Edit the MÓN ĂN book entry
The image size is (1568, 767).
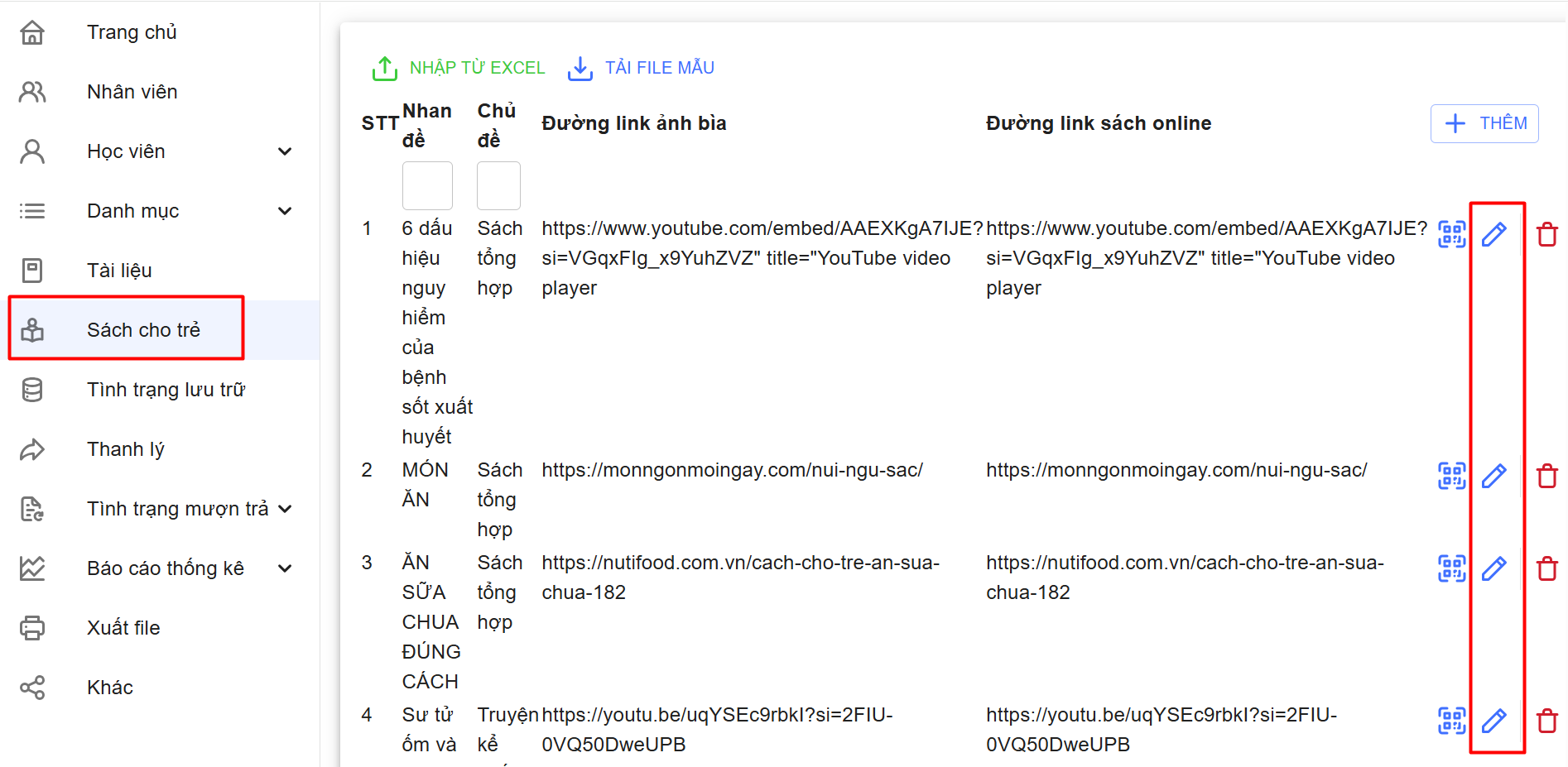[1493, 476]
